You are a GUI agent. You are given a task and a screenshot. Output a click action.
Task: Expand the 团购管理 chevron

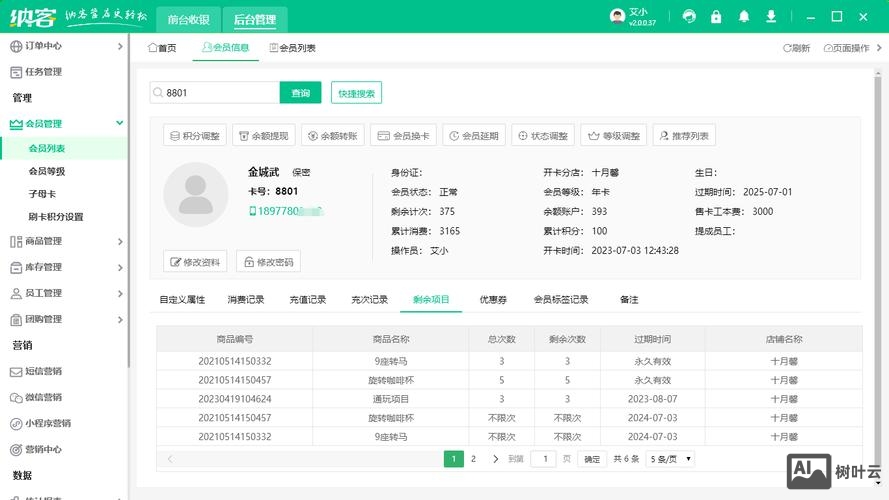coord(120,320)
